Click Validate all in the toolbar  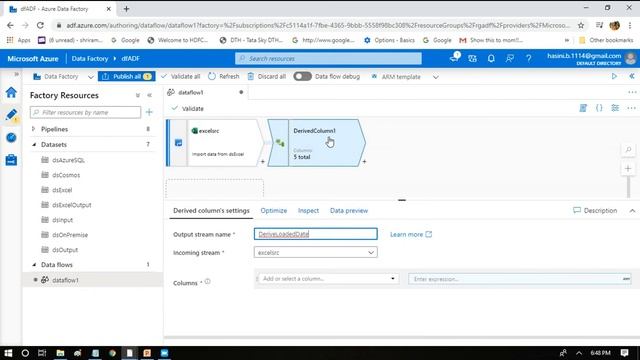click(180, 76)
